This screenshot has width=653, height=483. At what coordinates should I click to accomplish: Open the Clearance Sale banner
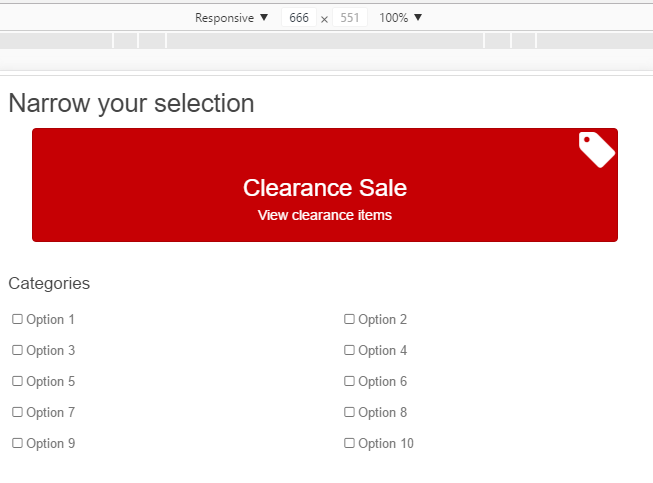[324, 170]
